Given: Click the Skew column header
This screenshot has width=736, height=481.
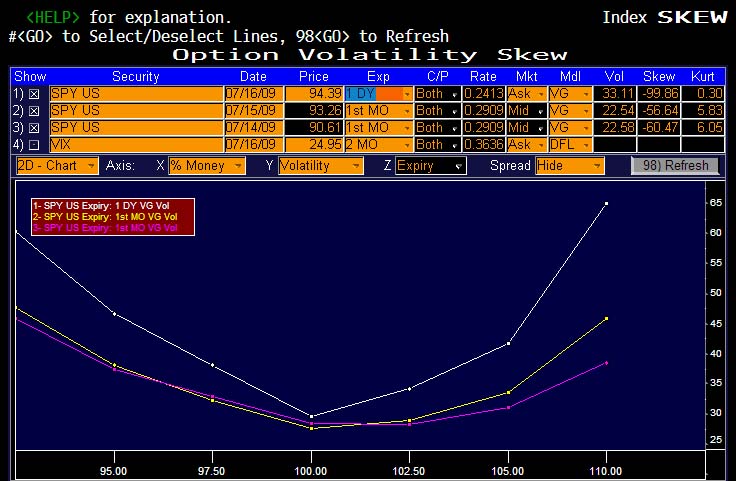Looking at the screenshot, I should tap(659, 76).
